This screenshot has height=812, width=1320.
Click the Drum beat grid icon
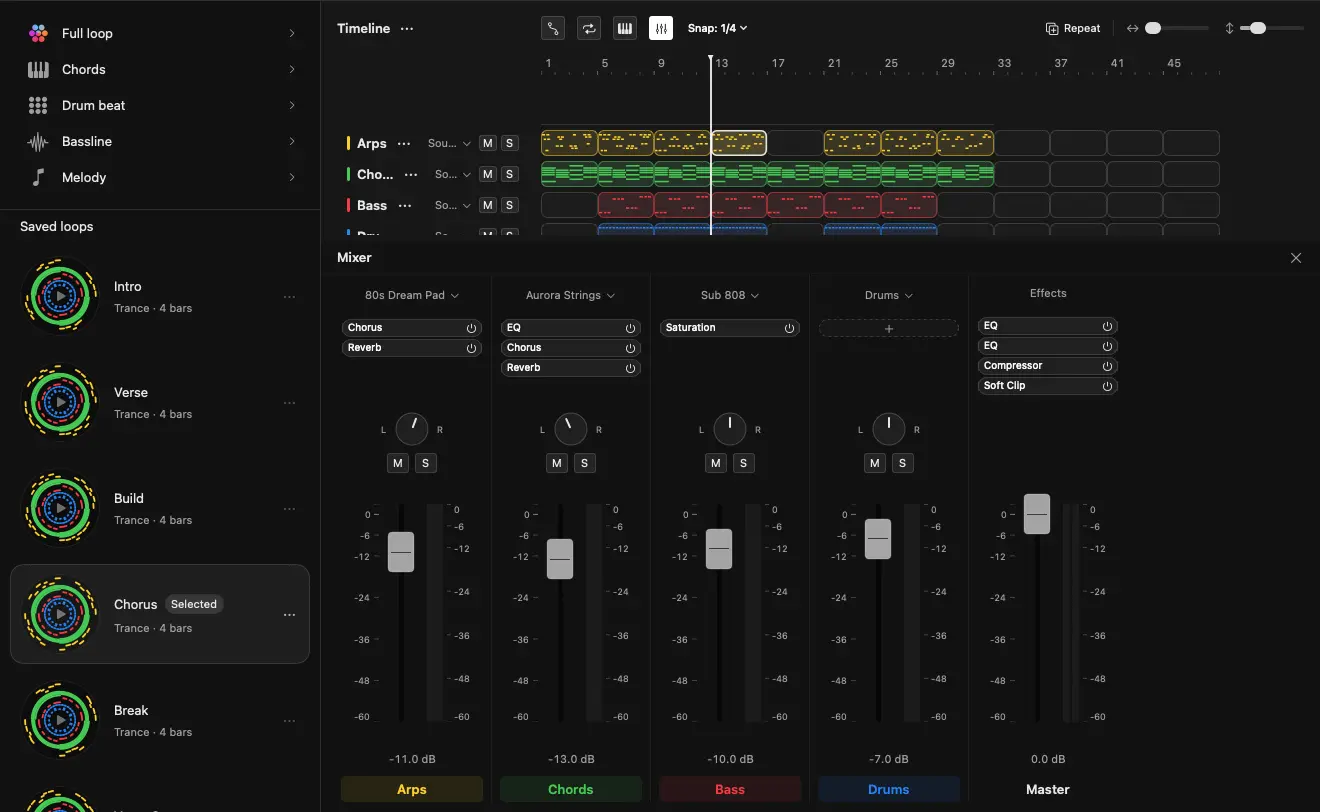pos(38,105)
